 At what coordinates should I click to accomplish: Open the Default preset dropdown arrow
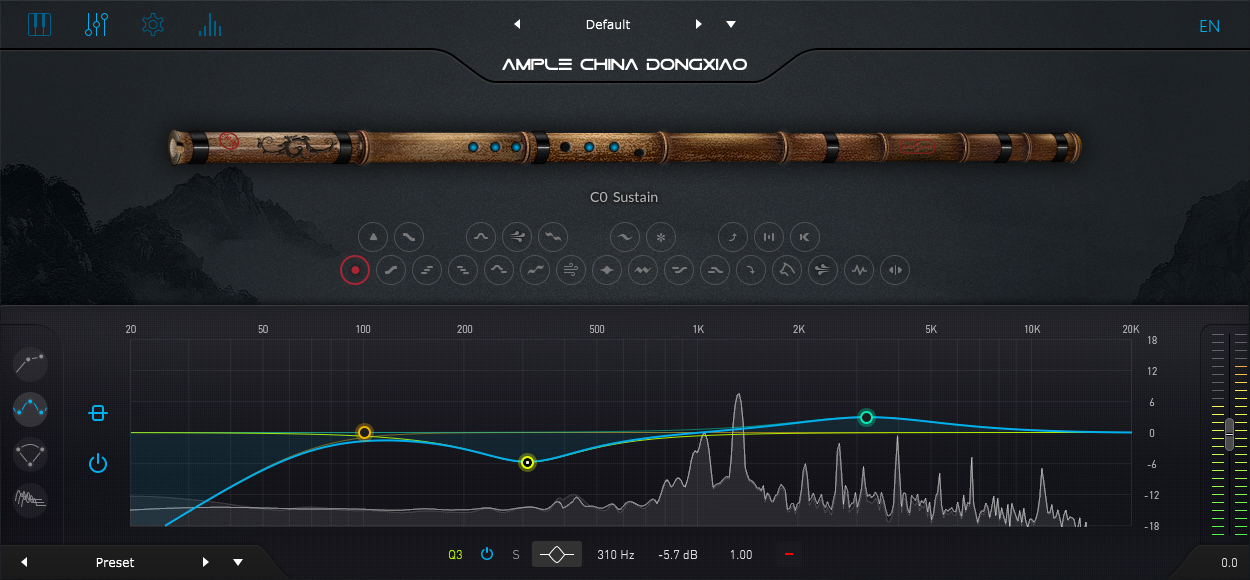click(731, 24)
